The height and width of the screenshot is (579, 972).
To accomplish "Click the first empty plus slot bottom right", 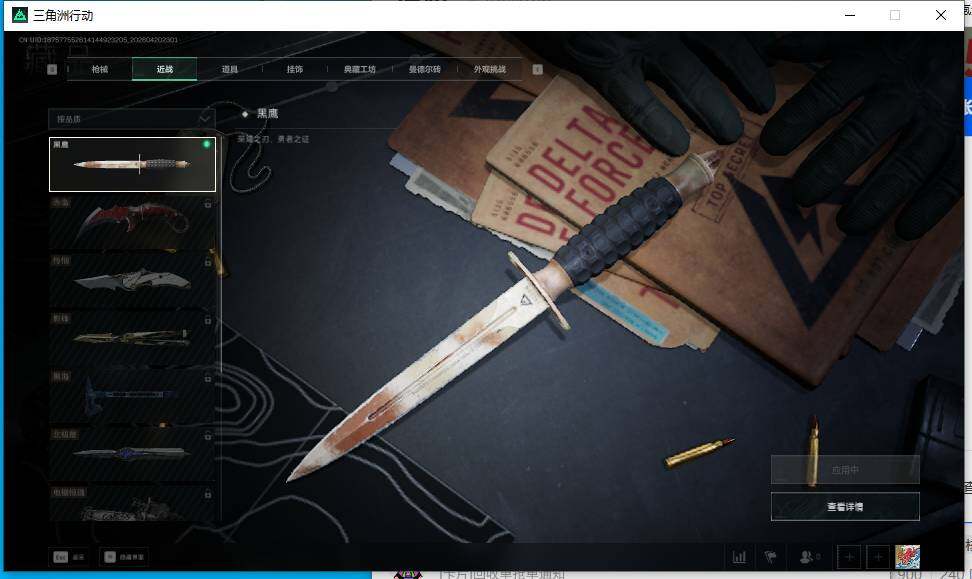I will 848,557.
